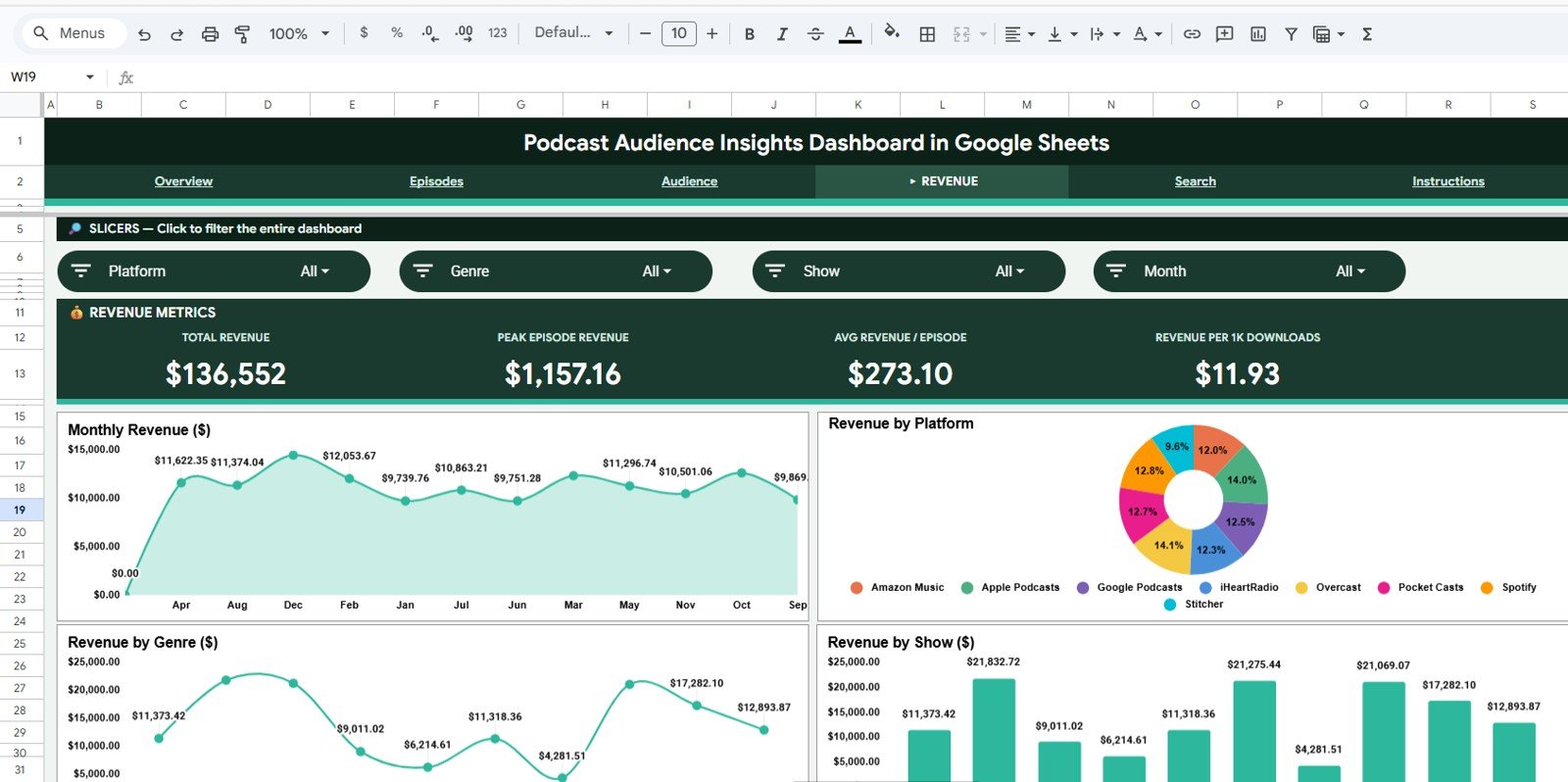Click Peak Episode Revenue $1,157.16
Screen dimensions: 1568x782
tap(563, 374)
